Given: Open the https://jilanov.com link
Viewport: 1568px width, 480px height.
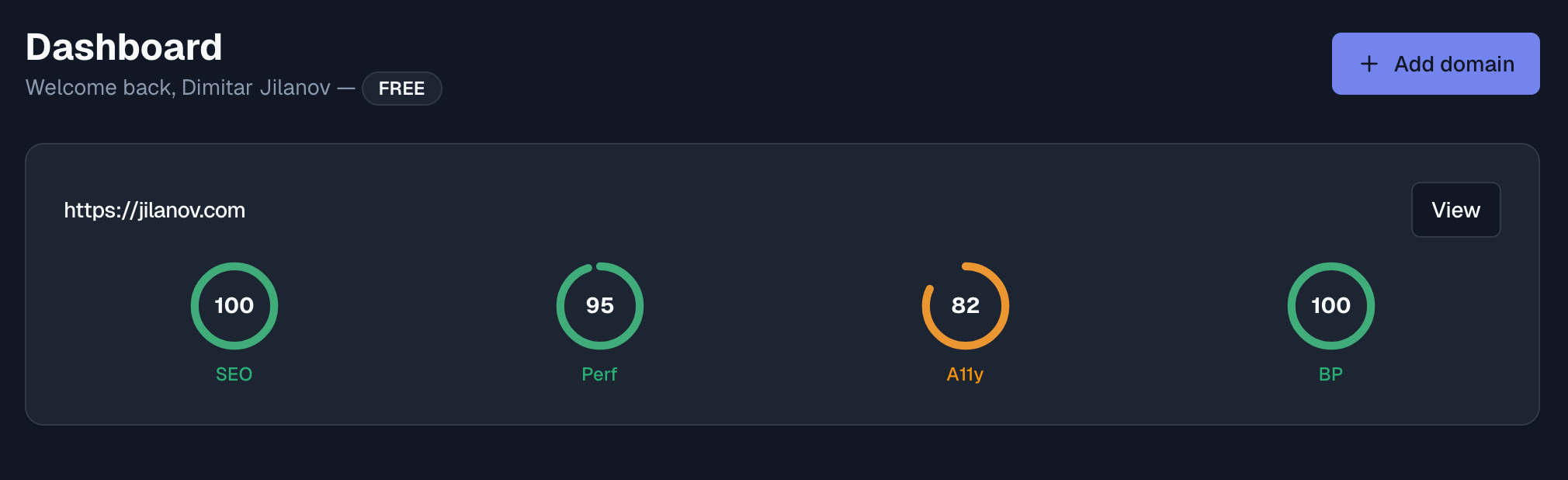Looking at the screenshot, I should (154, 210).
